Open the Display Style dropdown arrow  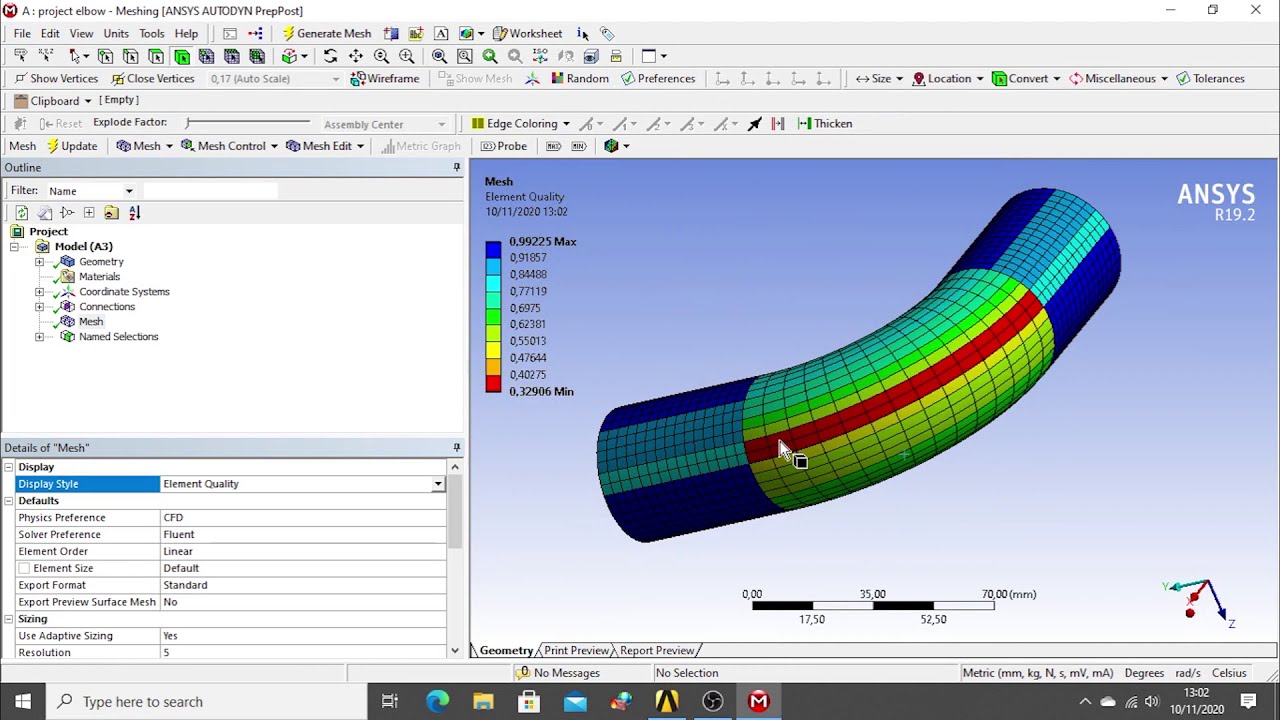click(437, 484)
